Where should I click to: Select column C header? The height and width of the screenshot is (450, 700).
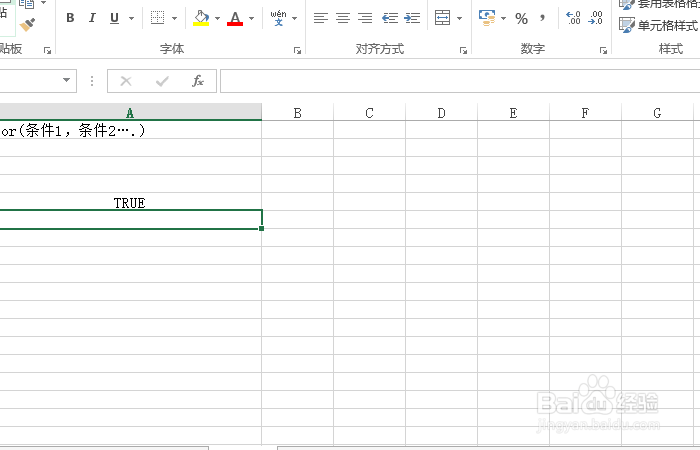click(369, 113)
